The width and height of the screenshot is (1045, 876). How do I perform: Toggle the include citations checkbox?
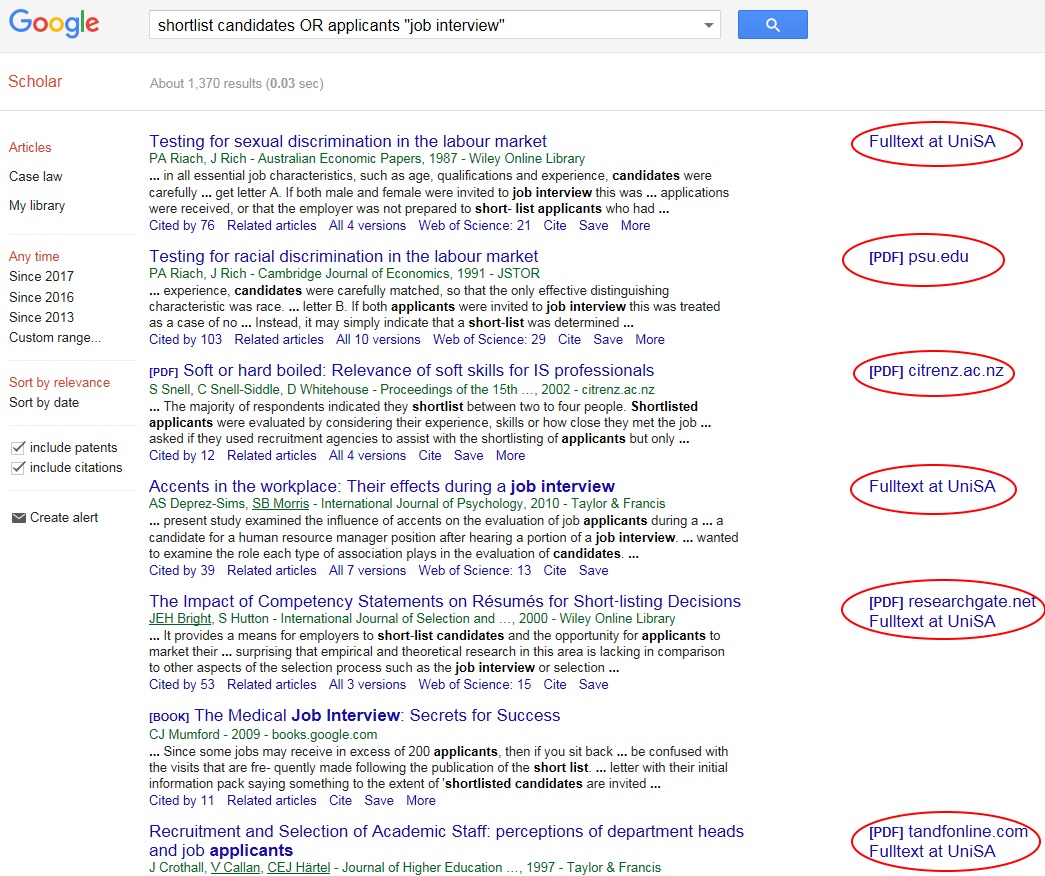(19, 467)
